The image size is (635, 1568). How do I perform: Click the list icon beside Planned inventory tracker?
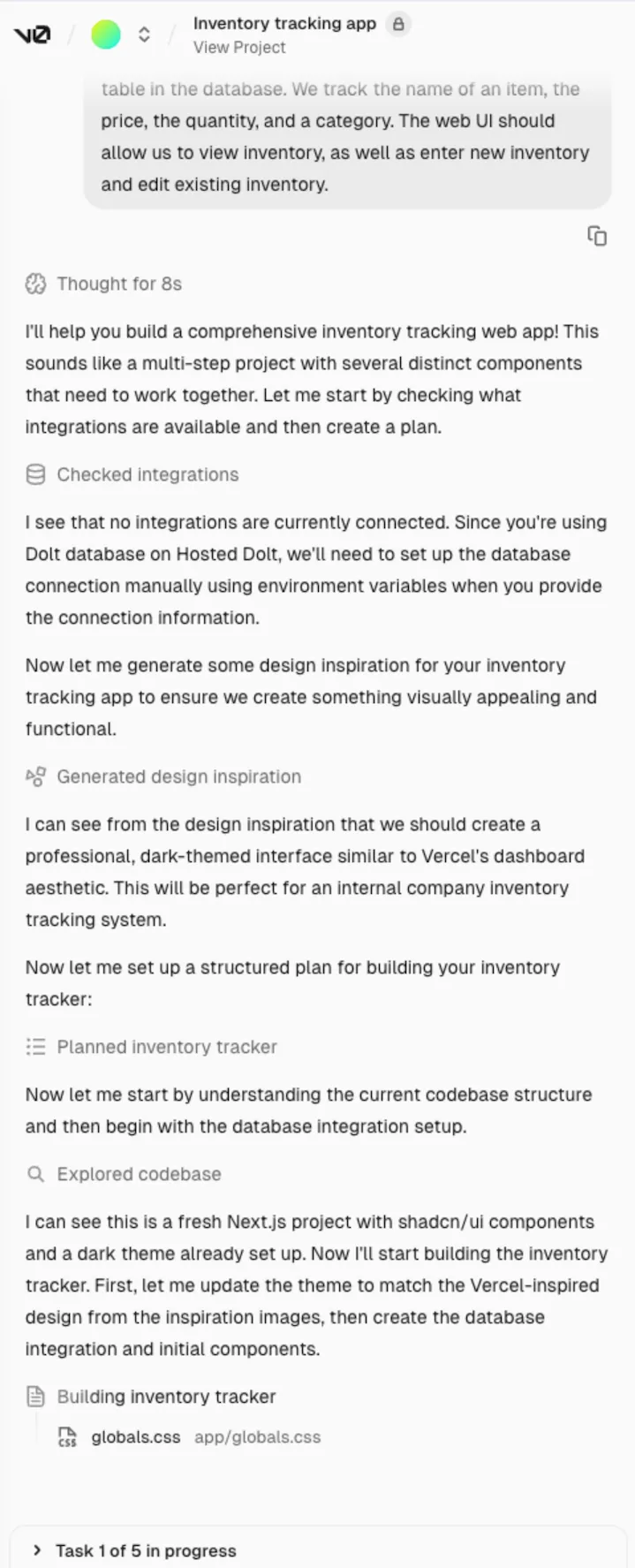click(35, 1047)
